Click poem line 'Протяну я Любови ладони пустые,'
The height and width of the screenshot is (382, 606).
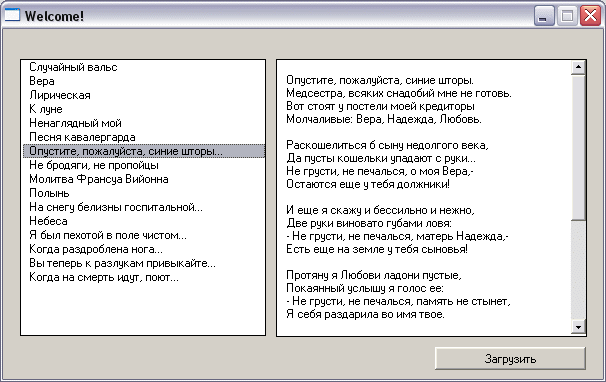pos(374,275)
